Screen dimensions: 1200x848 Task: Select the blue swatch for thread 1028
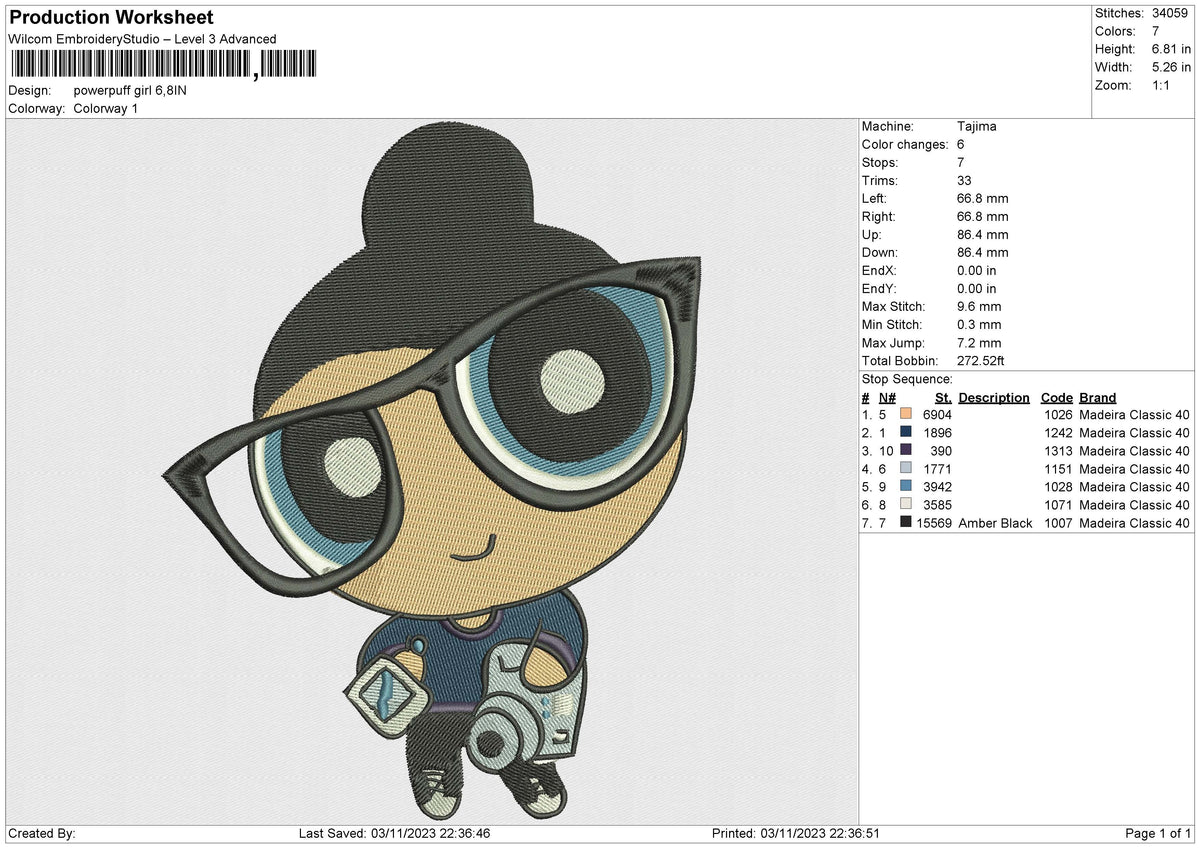click(906, 487)
